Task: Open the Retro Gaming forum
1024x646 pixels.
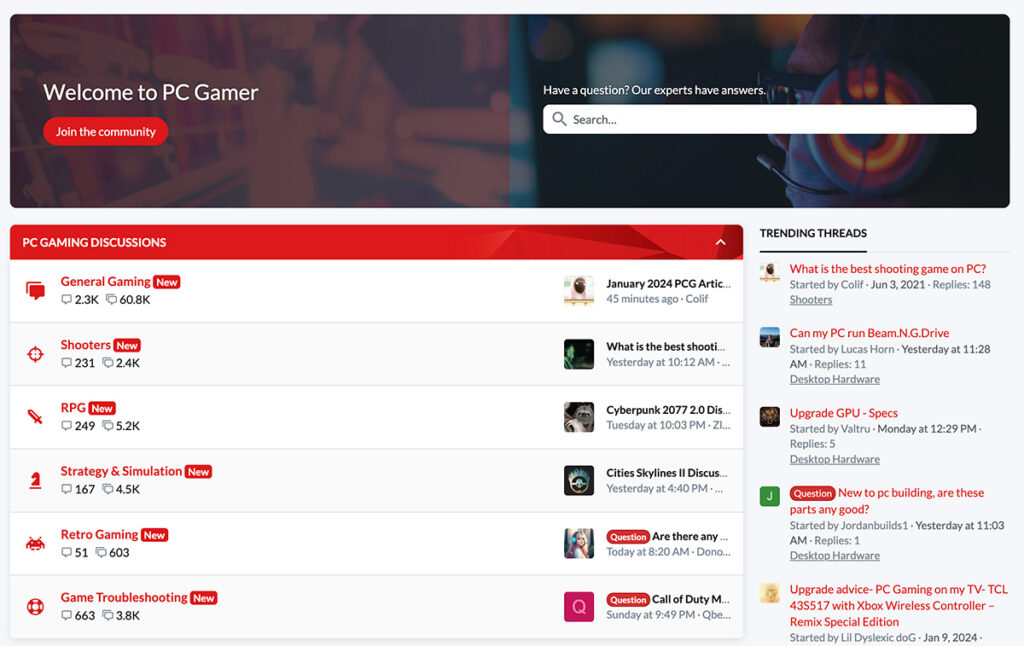Action: point(99,534)
